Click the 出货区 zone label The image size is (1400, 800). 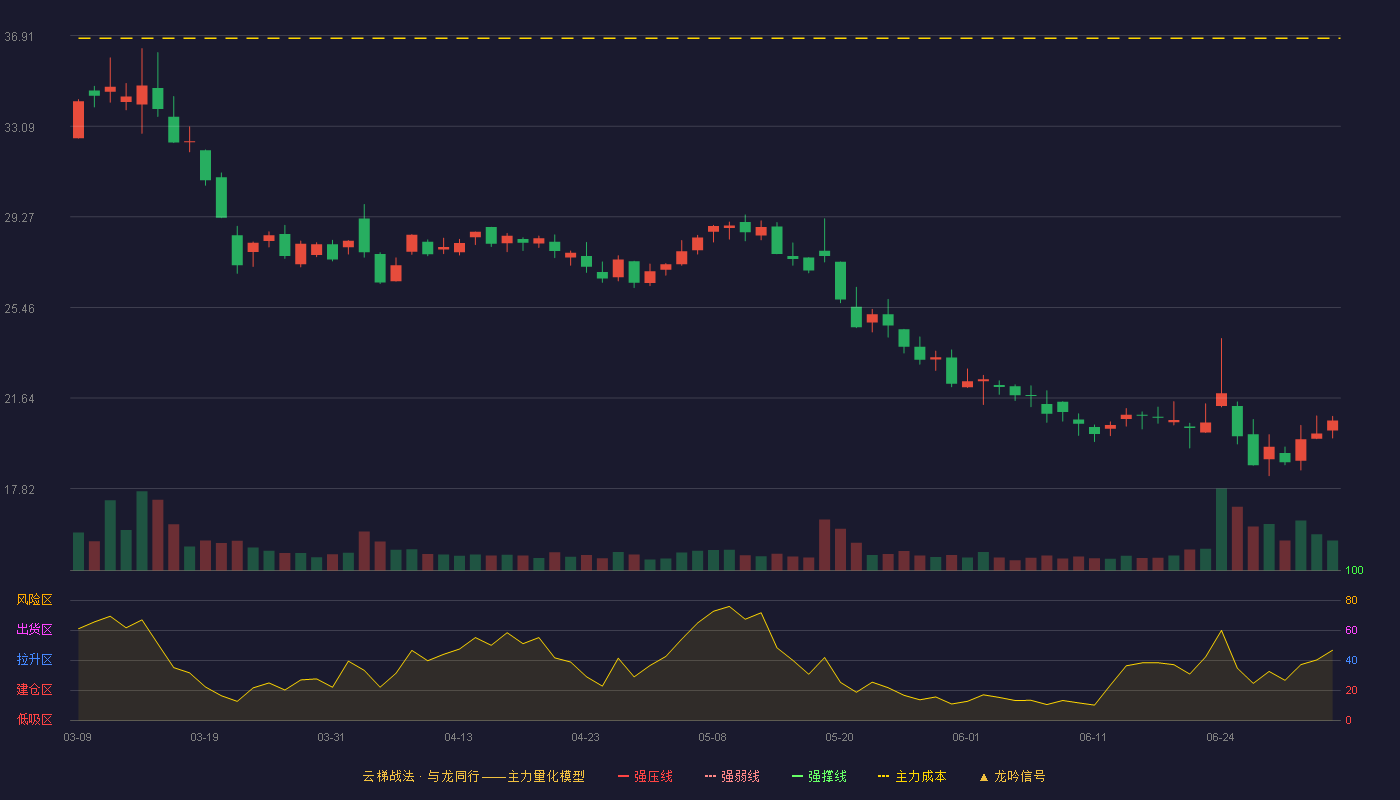(x=34, y=630)
